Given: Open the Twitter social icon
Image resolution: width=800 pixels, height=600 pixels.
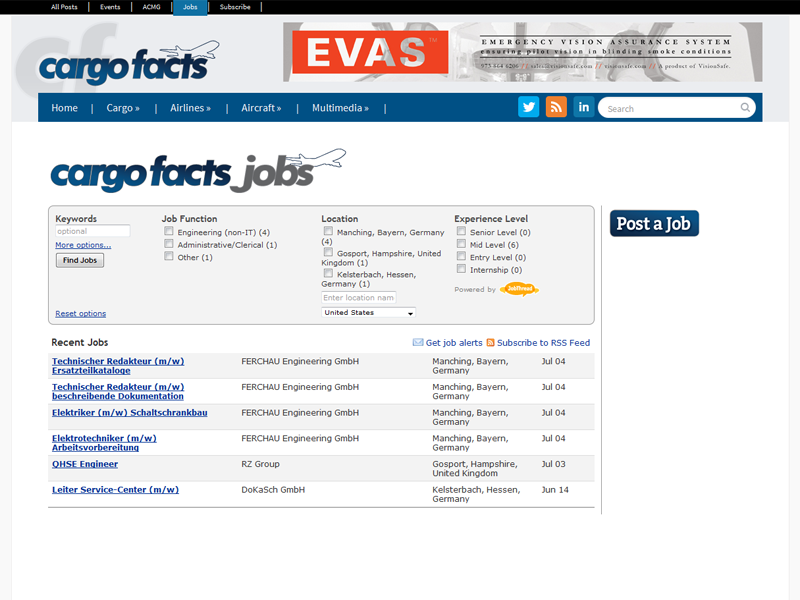Looking at the screenshot, I should point(528,108).
